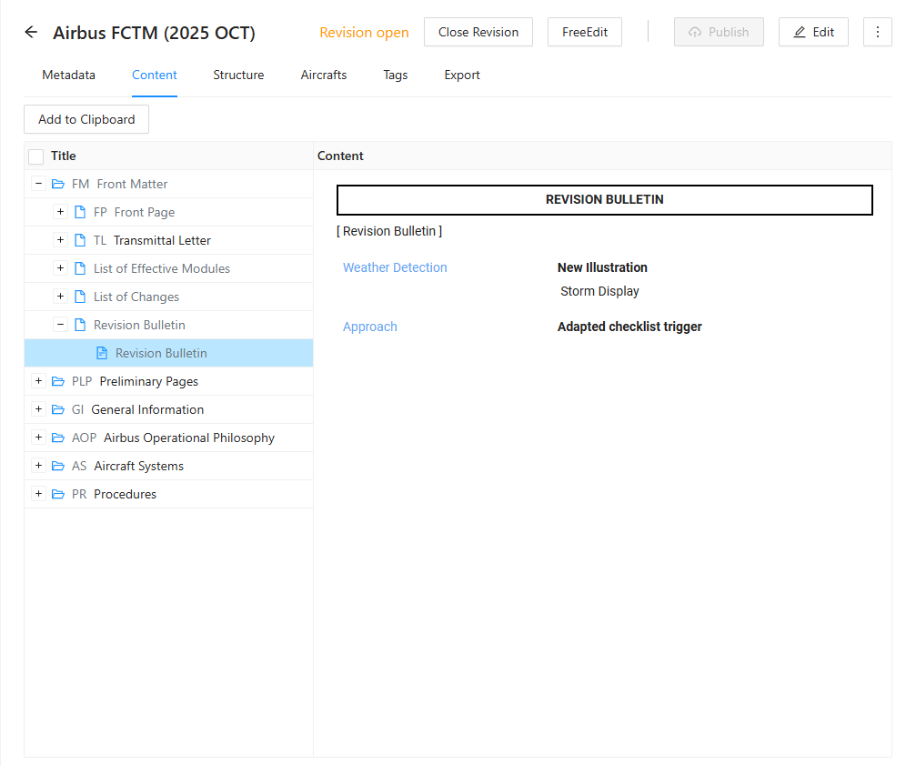Click the REVISION BULLETIN heading box
Image resolution: width=906 pixels, height=768 pixels.
[x=604, y=200]
